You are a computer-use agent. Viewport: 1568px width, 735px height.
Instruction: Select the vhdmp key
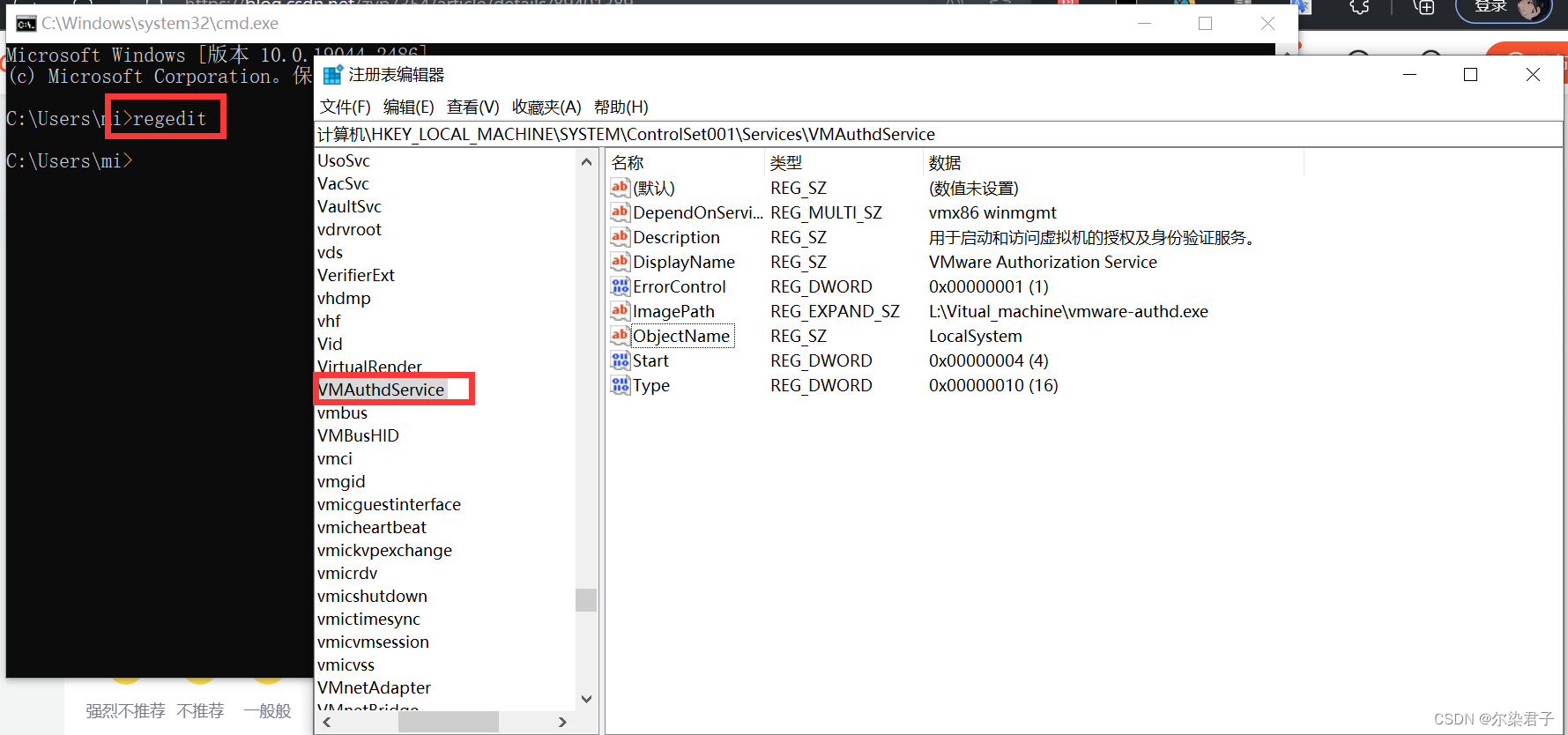pyautogui.click(x=344, y=298)
